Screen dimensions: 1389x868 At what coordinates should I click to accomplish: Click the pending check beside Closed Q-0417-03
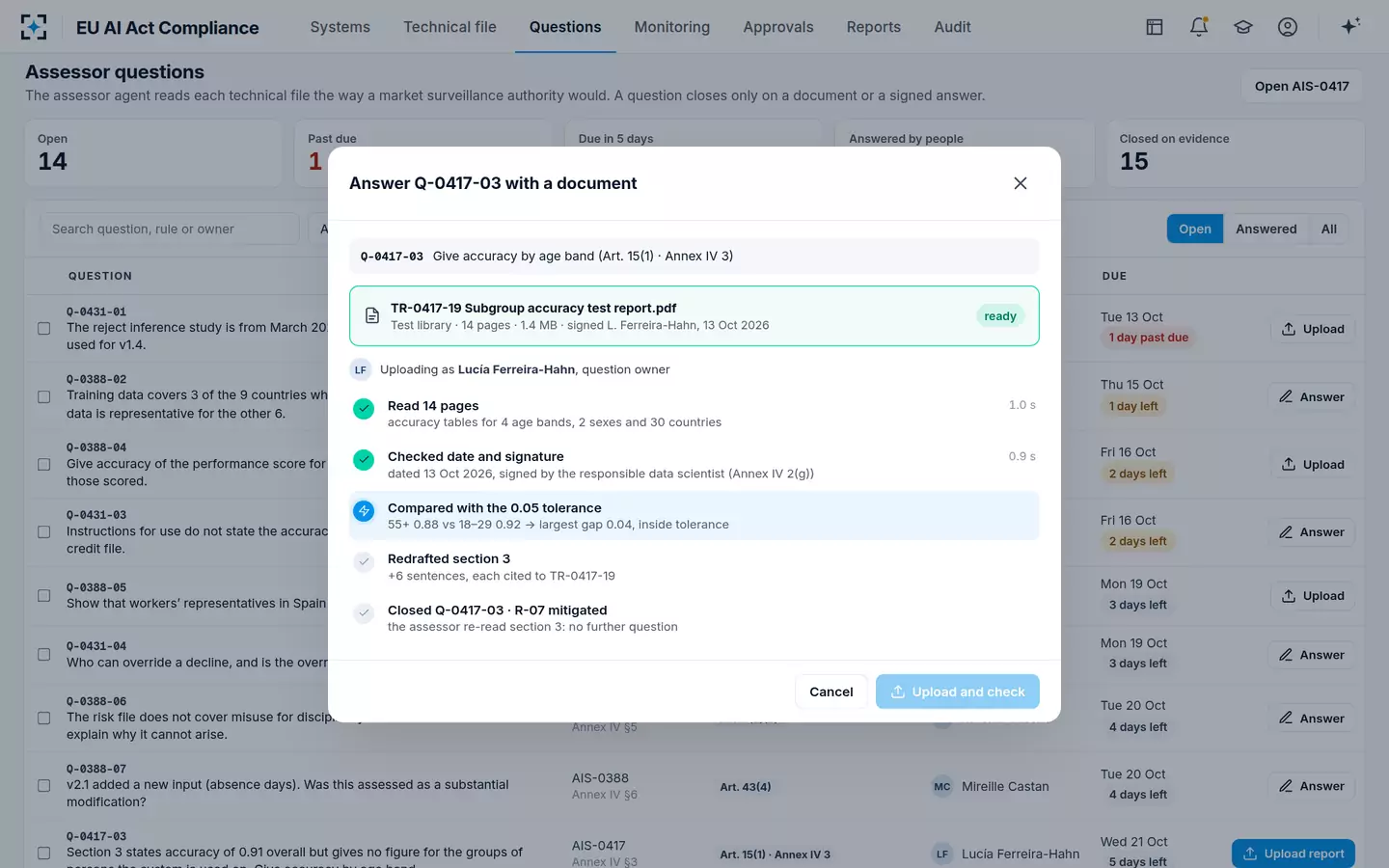click(x=364, y=613)
